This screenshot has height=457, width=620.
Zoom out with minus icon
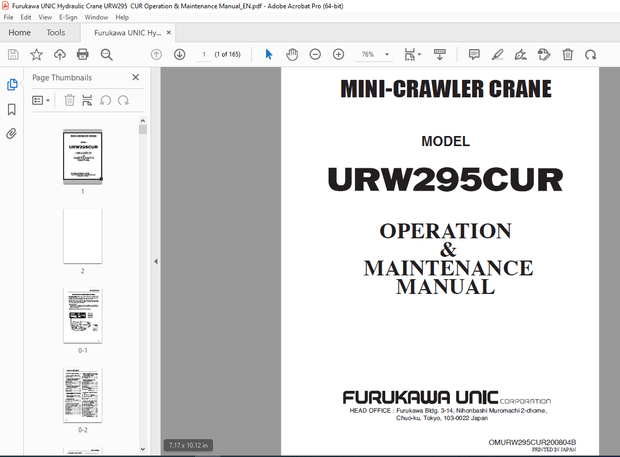tap(315, 55)
